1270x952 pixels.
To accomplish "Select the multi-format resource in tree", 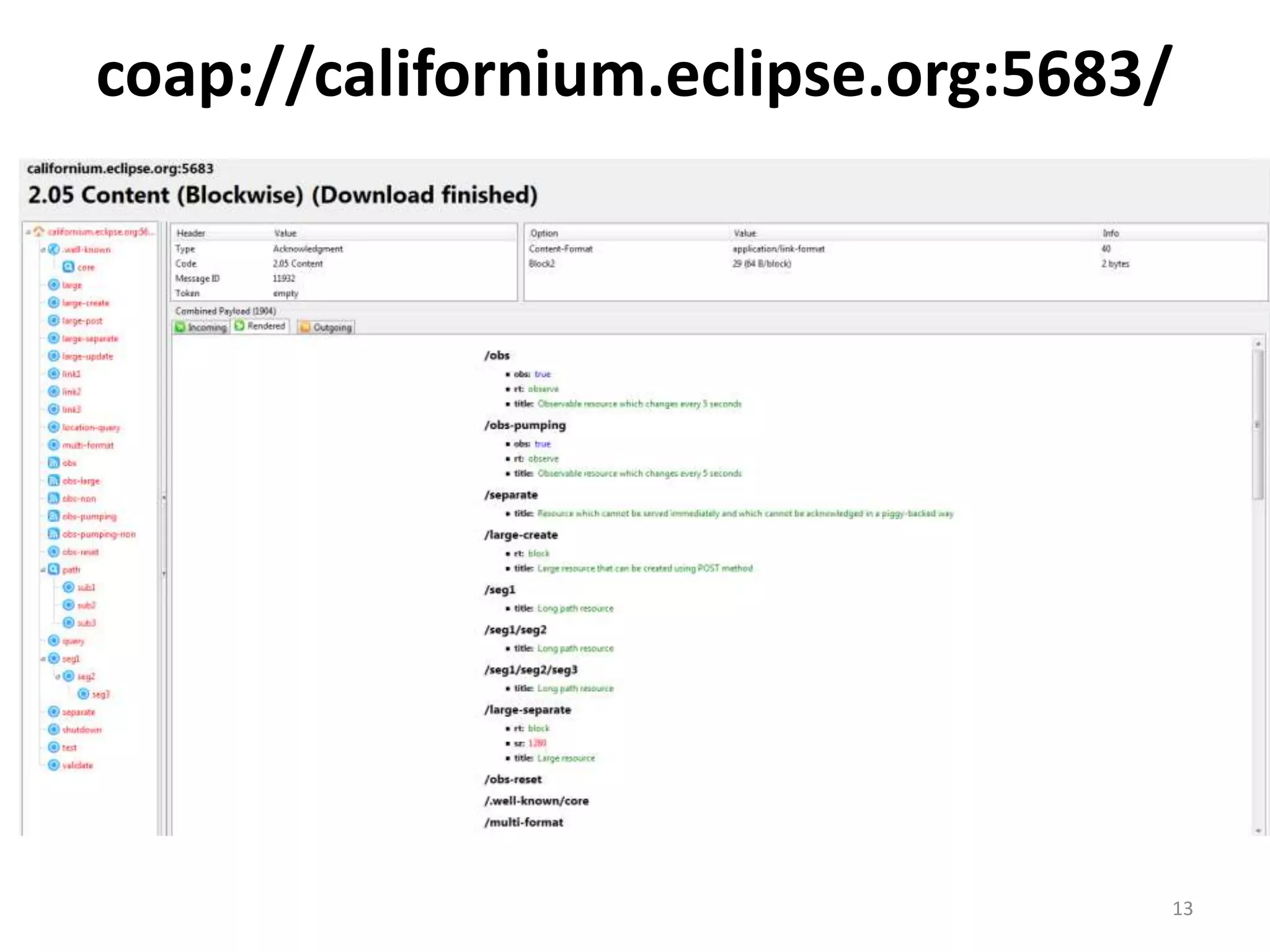I will coord(87,445).
